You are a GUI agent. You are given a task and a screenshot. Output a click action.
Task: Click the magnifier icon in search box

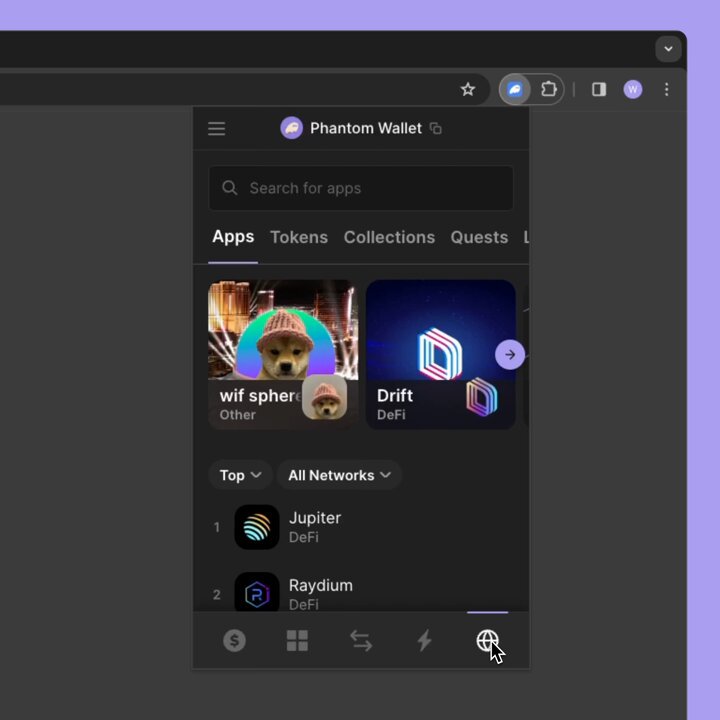tap(230, 188)
